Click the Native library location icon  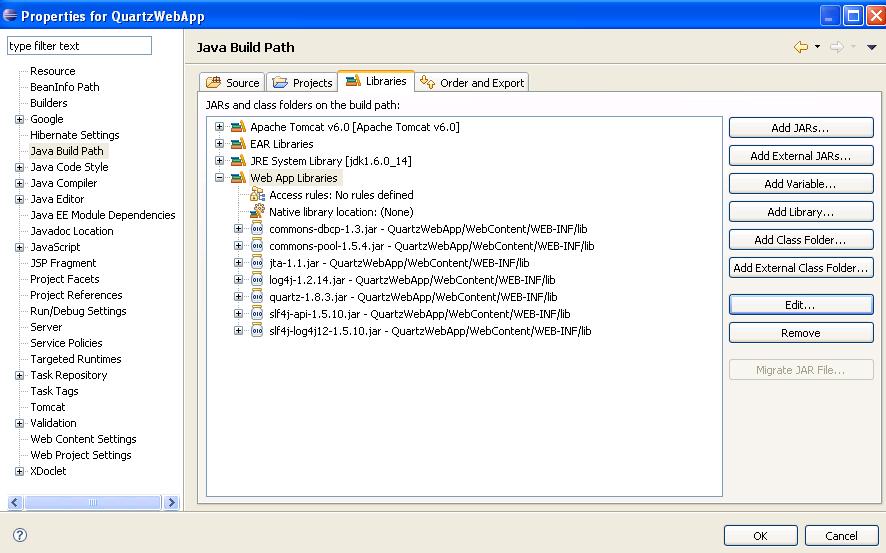257,211
